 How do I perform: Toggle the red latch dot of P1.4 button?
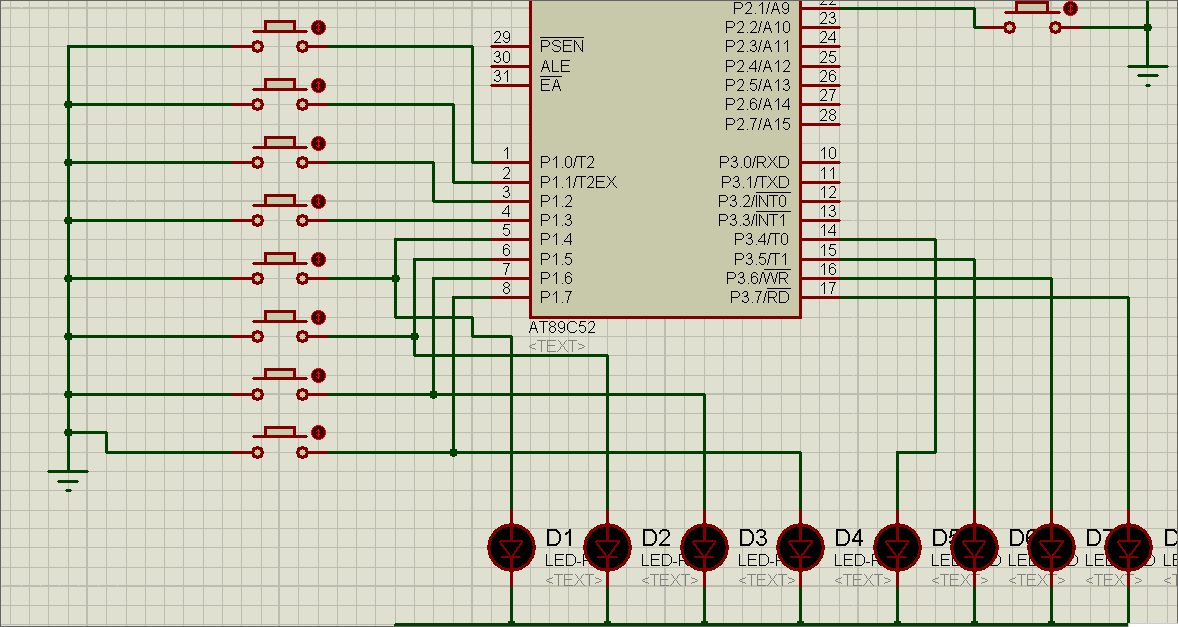pyautogui.click(x=318, y=259)
